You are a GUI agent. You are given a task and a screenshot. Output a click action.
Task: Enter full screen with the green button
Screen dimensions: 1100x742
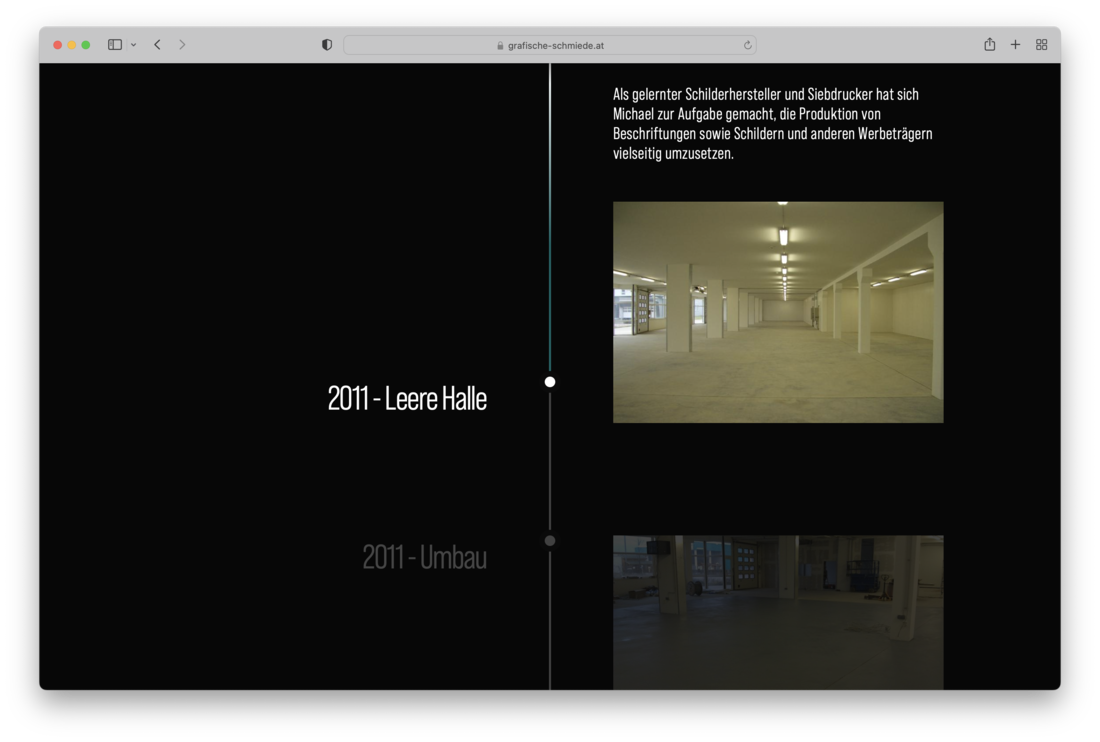coord(86,45)
